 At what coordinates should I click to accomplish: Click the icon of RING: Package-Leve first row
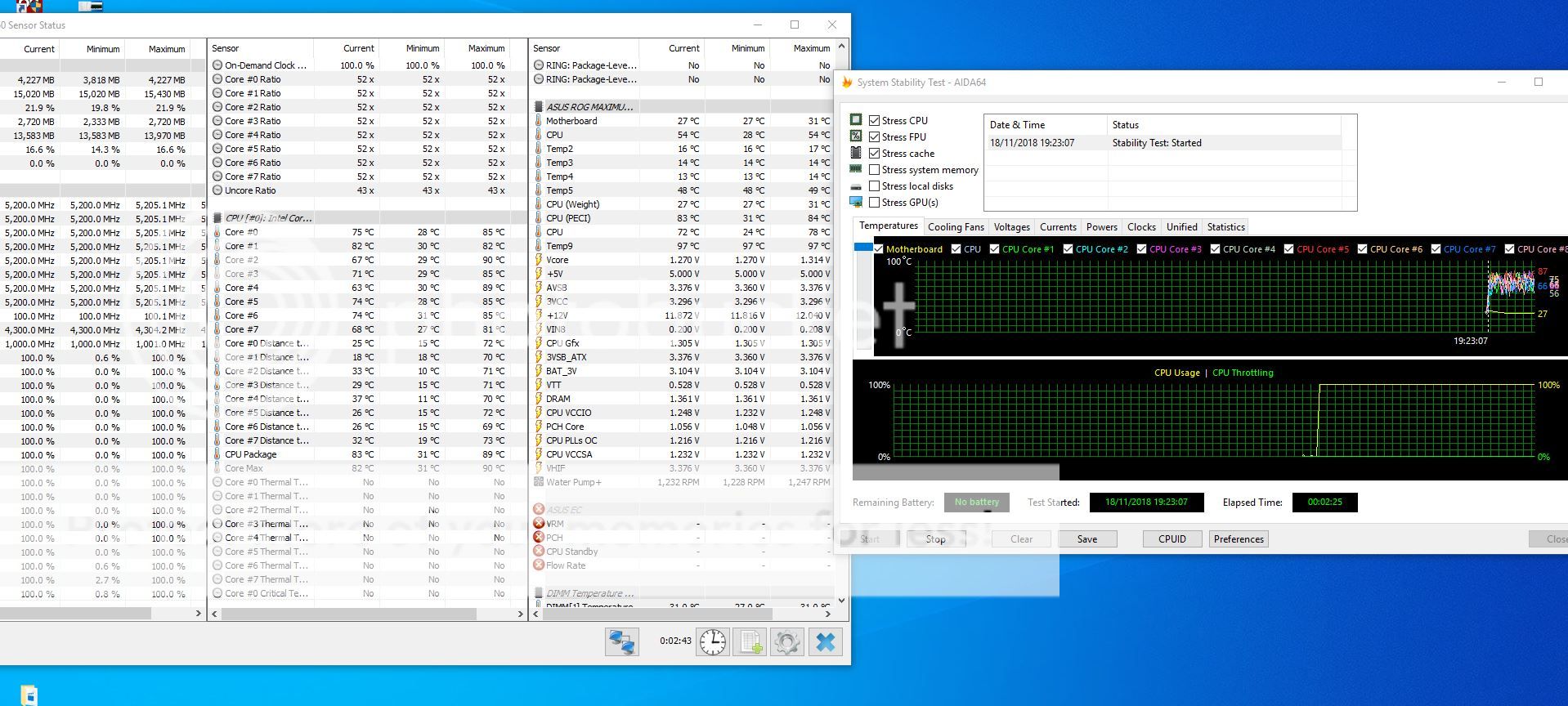(x=539, y=65)
